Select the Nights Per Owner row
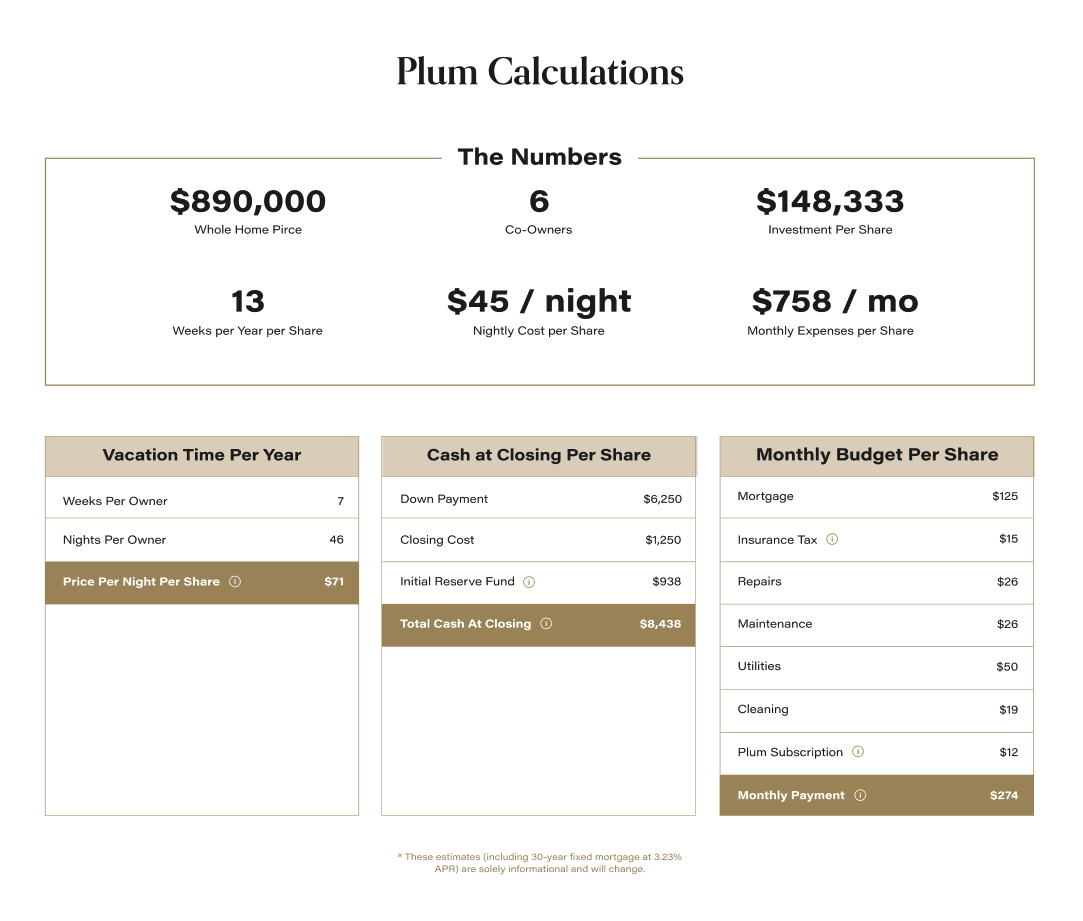Viewport: 1083px width, 921px height. tap(202, 540)
